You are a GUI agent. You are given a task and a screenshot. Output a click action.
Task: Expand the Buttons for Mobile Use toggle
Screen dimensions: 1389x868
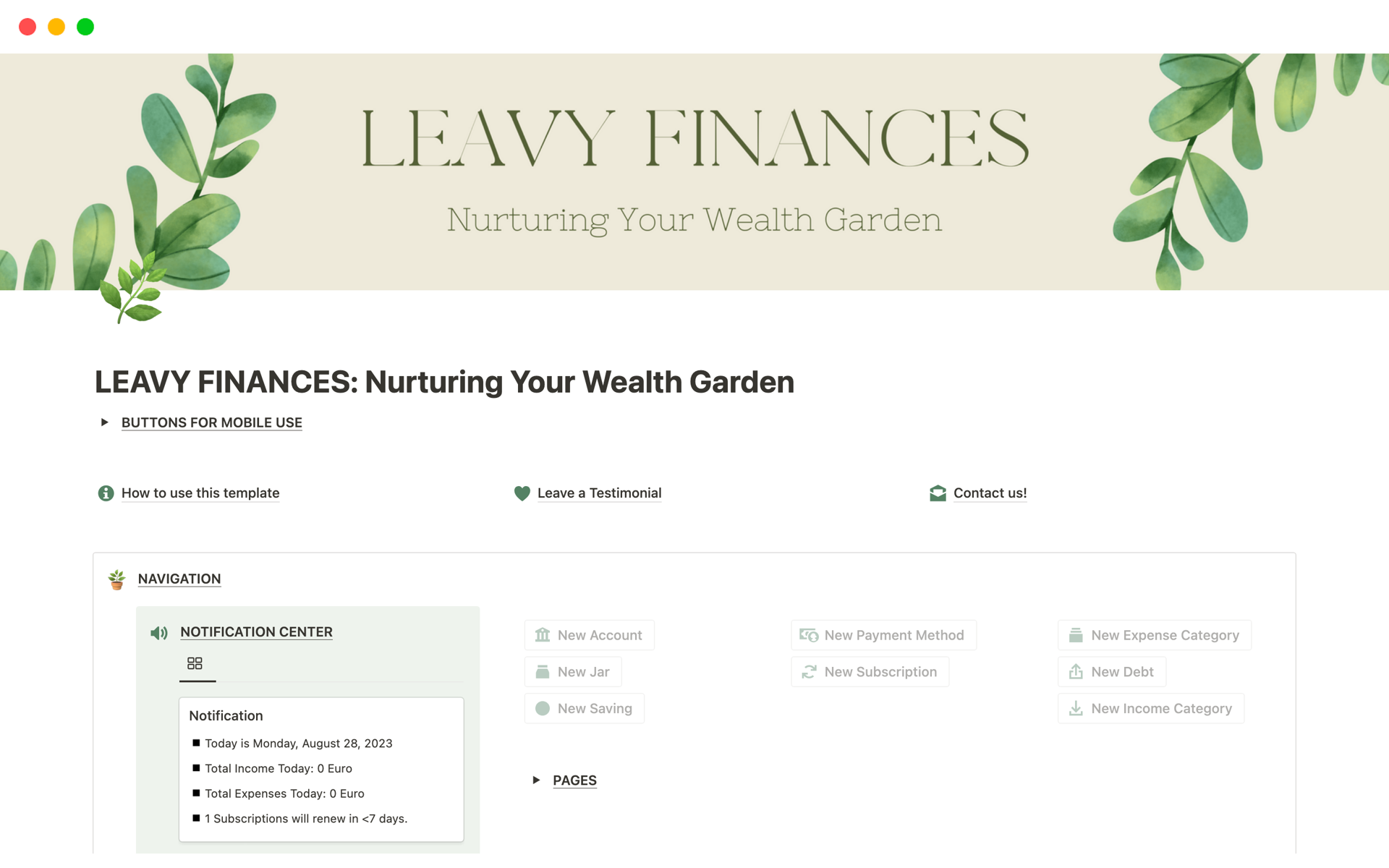104,422
